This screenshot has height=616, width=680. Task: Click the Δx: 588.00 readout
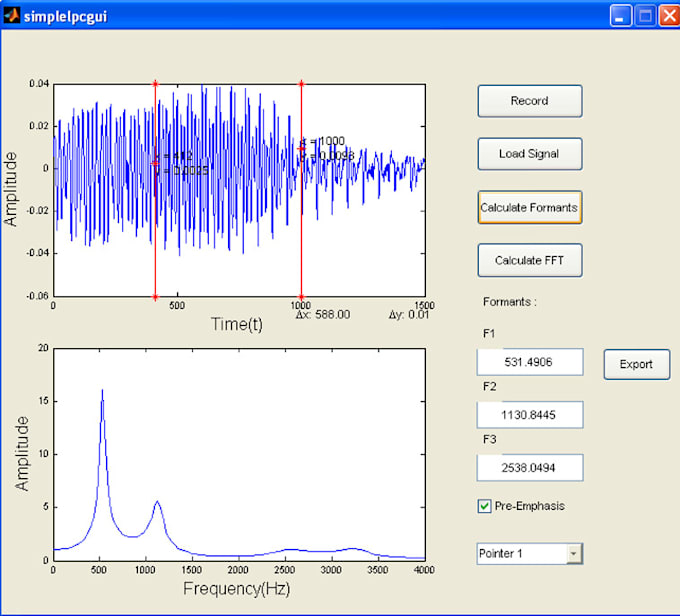323,315
